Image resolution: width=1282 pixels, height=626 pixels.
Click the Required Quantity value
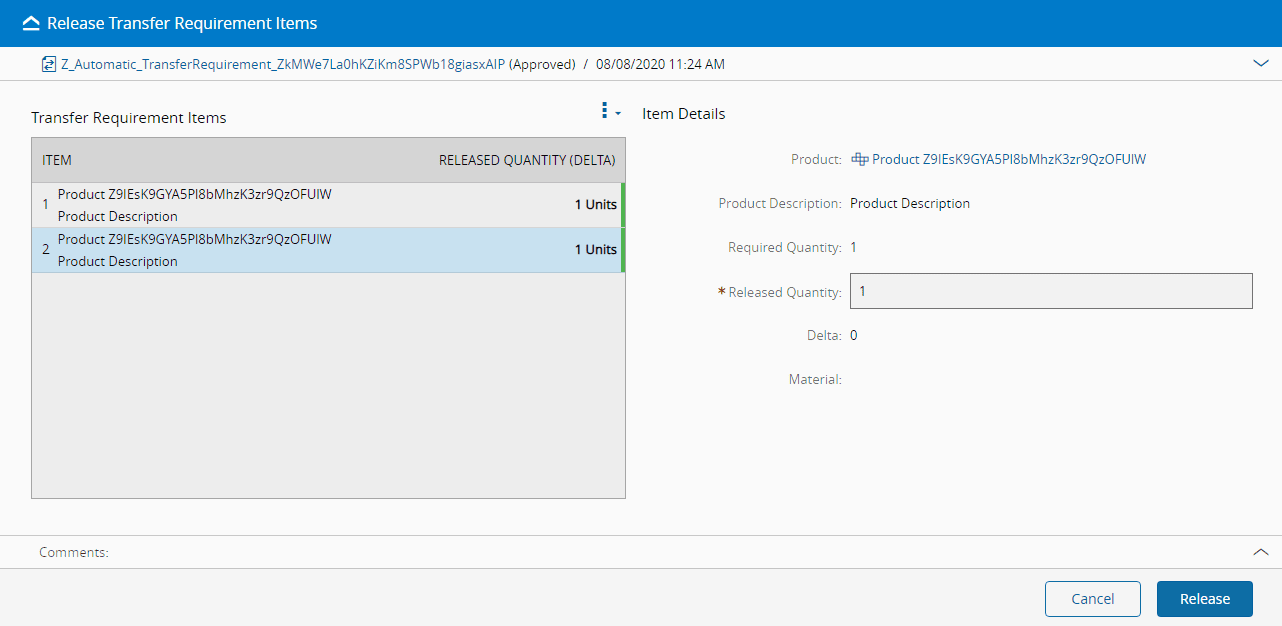click(853, 247)
